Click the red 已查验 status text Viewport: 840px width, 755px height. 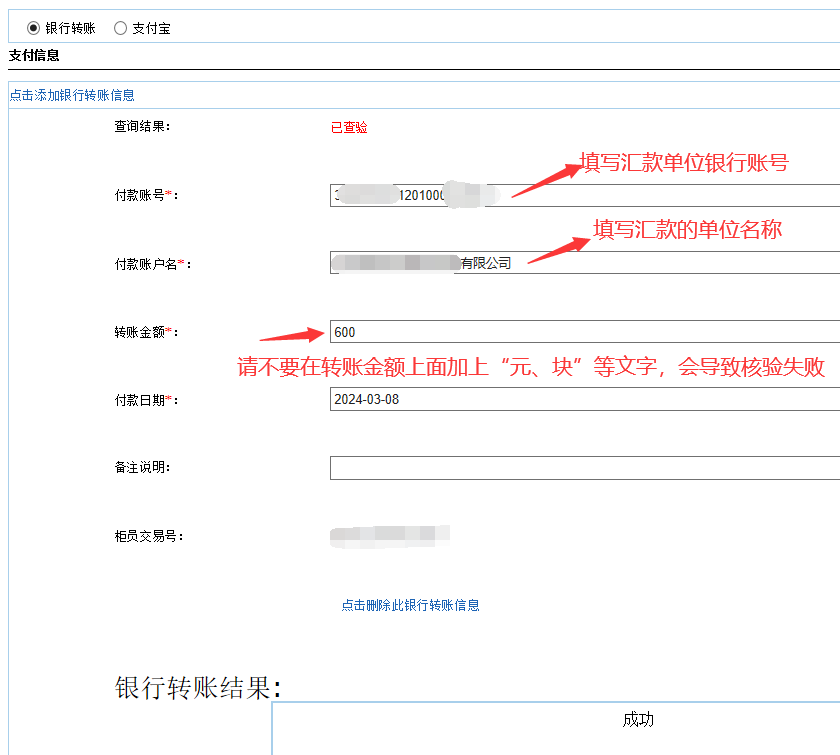tap(349, 128)
